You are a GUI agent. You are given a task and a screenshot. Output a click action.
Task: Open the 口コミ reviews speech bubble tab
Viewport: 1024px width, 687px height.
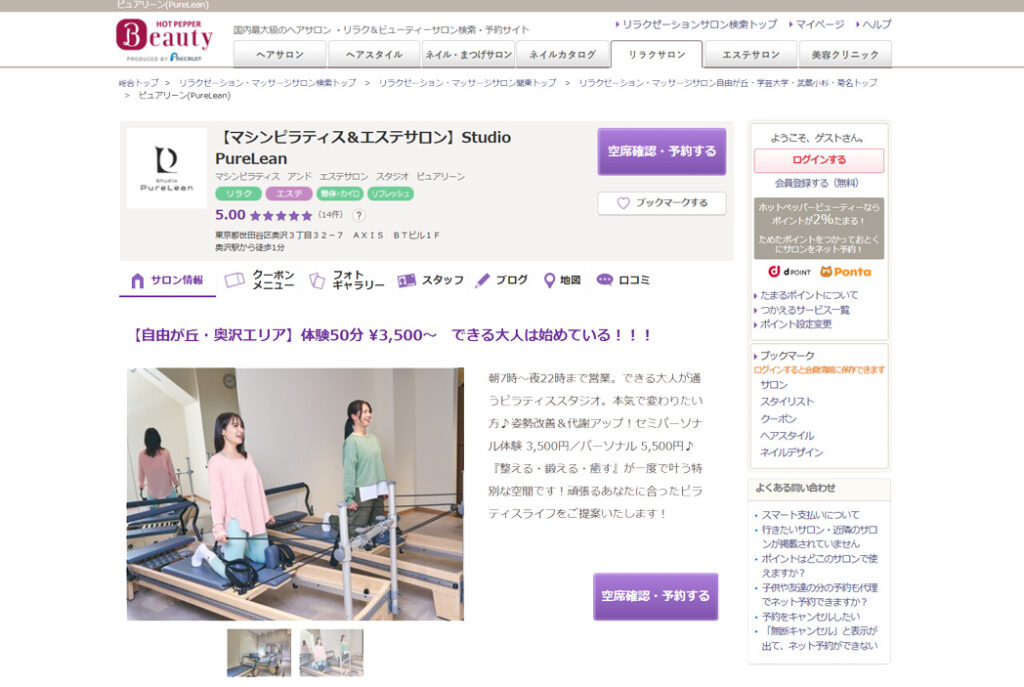coord(623,280)
